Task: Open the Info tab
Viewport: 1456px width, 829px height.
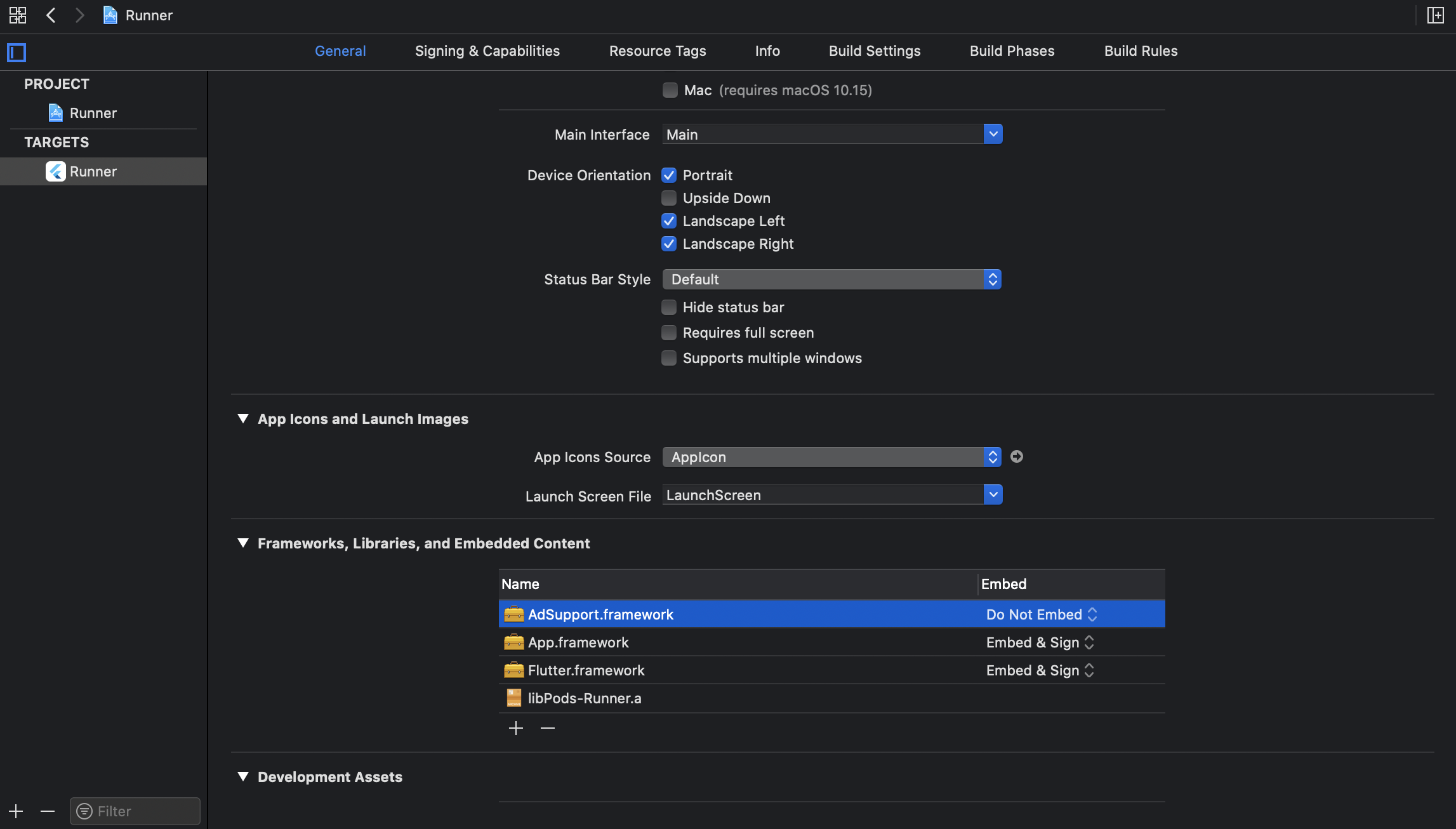Action: 767,51
